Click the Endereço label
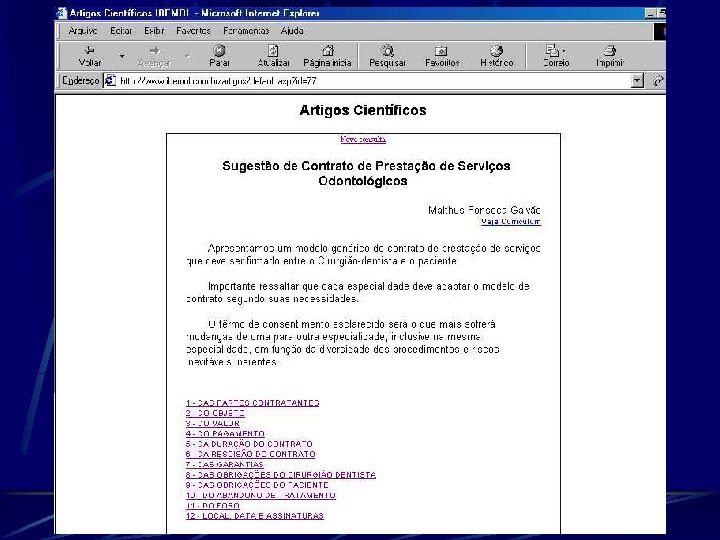720x540 pixels. point(80,81)
